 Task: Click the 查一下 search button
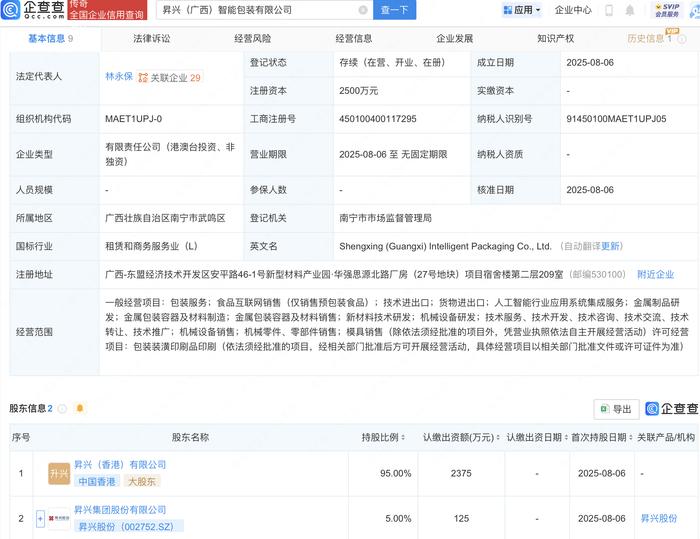click(x=394, y=10)
